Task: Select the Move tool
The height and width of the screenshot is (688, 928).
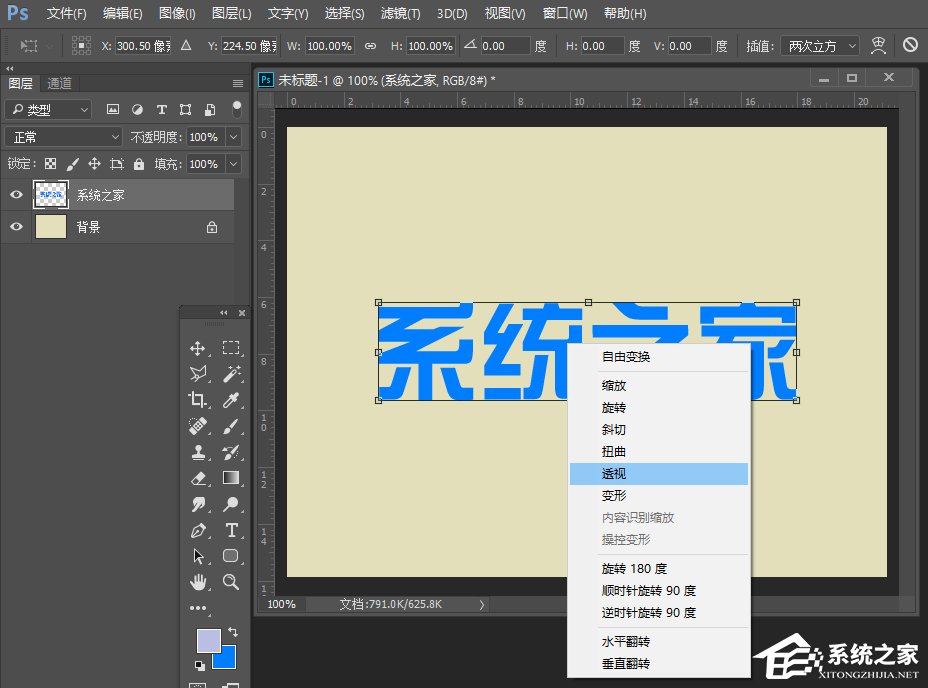Action: 198,348
